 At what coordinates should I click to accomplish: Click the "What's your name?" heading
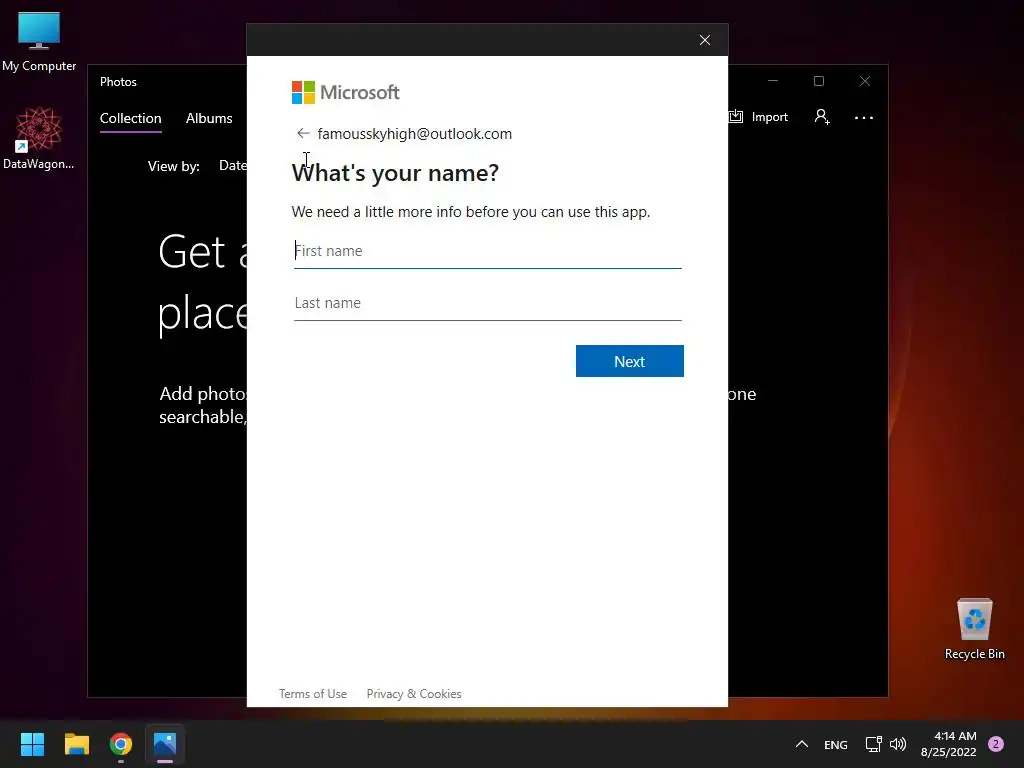pos(395,173)
